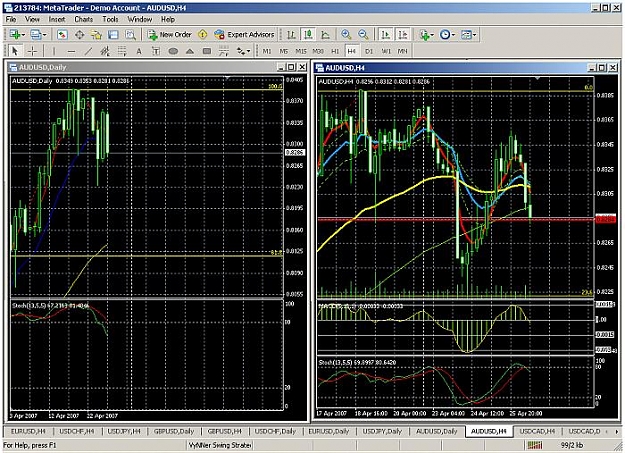
Task: Open the Templates dropdown
Action: 468,35
